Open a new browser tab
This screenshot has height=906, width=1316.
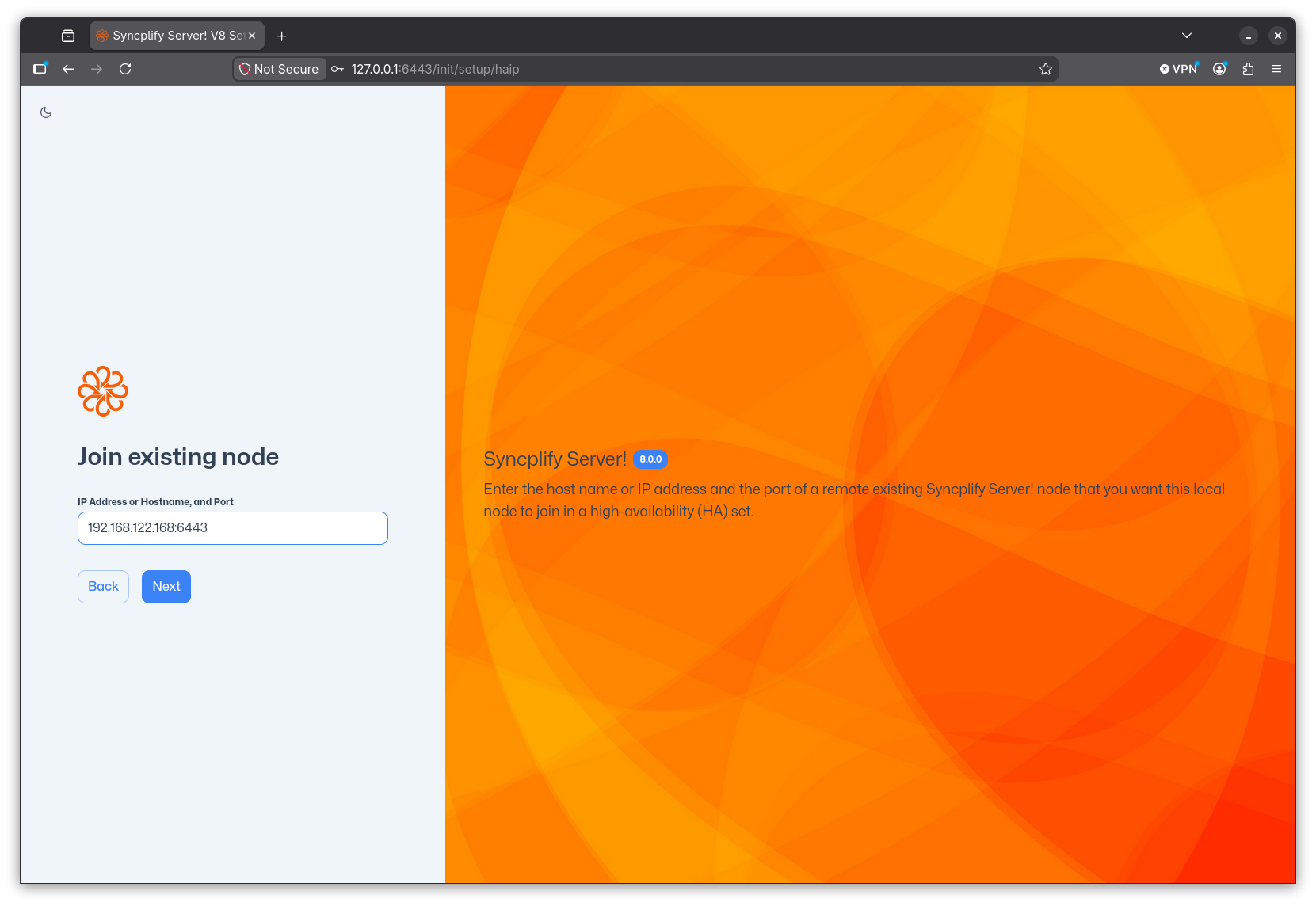pos(281,36)
